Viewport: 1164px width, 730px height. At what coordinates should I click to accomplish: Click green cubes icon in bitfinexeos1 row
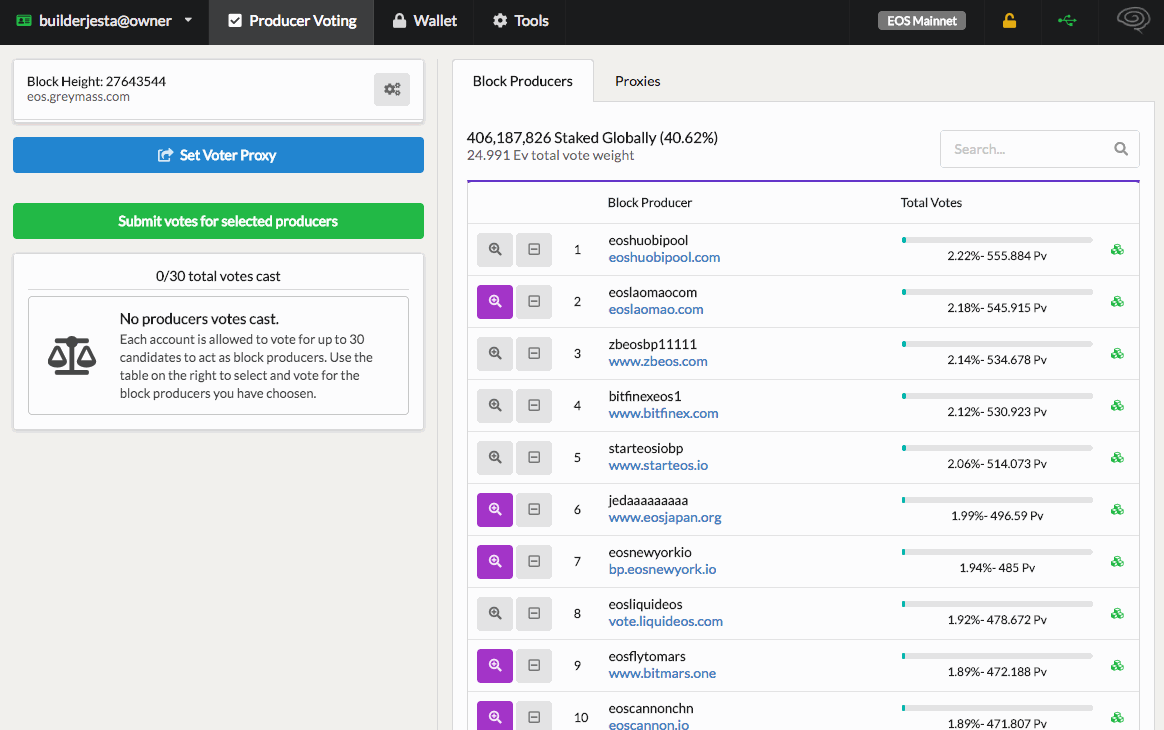[1116, 405]
